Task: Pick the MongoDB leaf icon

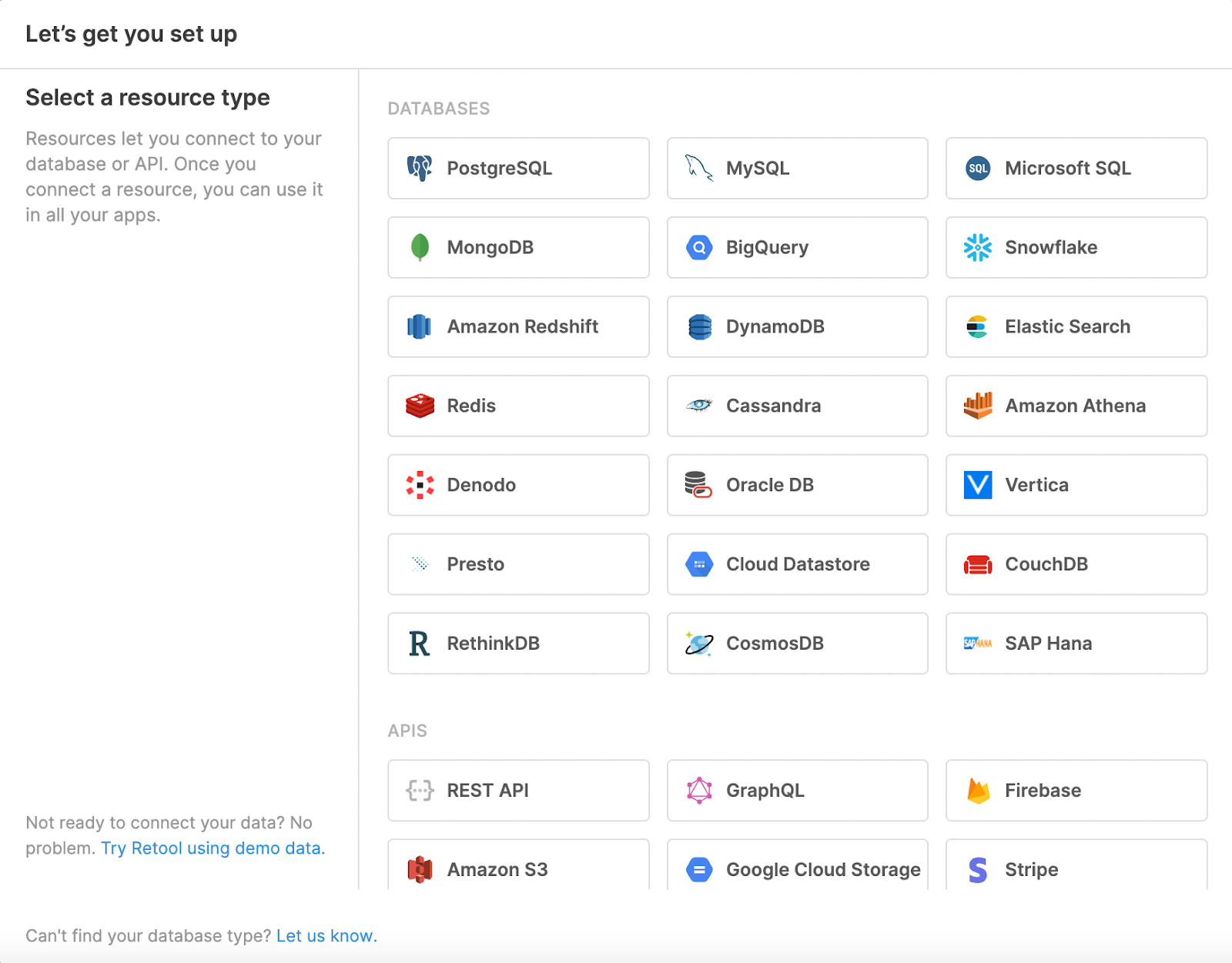Action: 420,247
